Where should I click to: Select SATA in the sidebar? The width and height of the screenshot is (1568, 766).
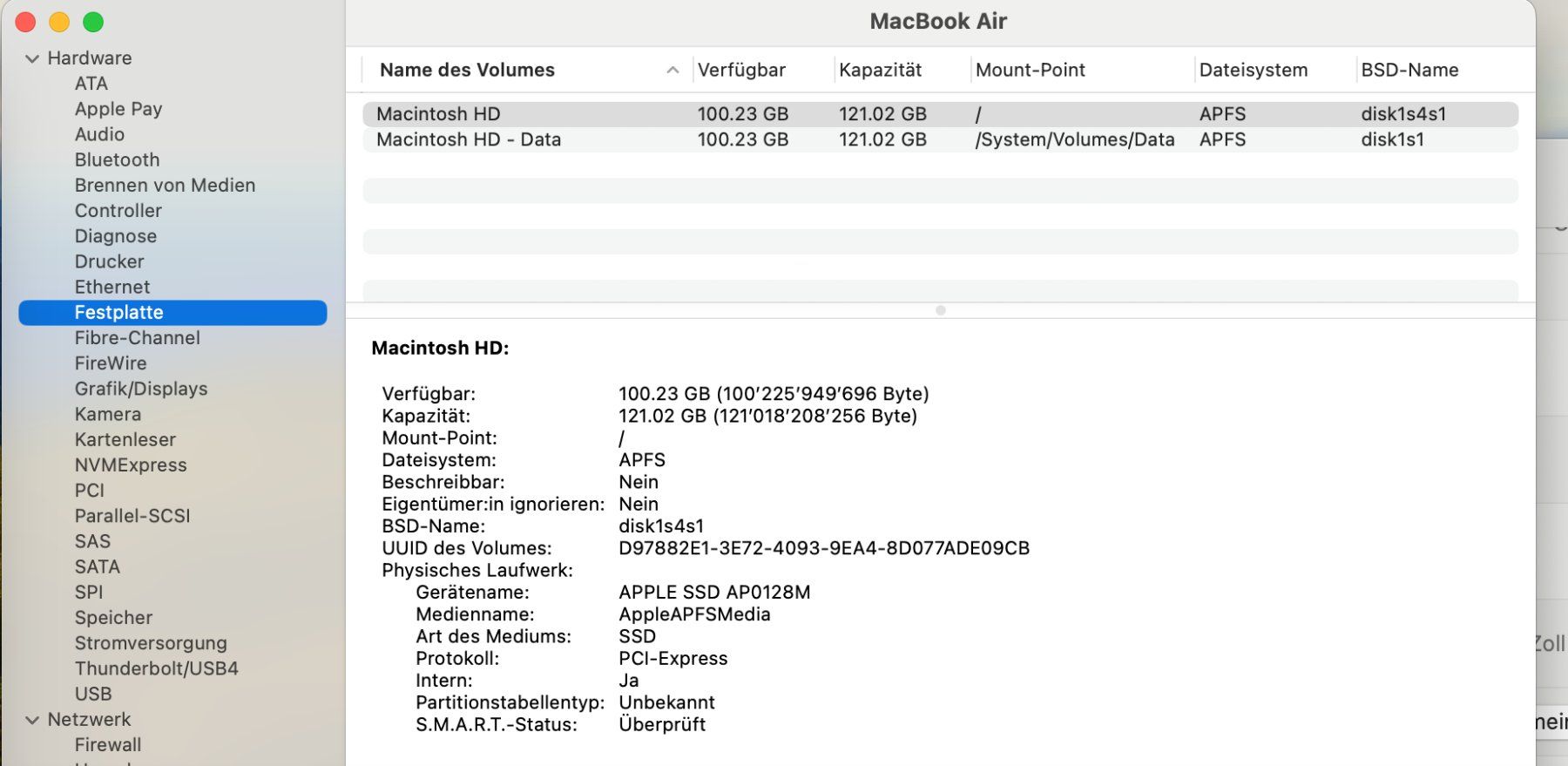[97, 566]
